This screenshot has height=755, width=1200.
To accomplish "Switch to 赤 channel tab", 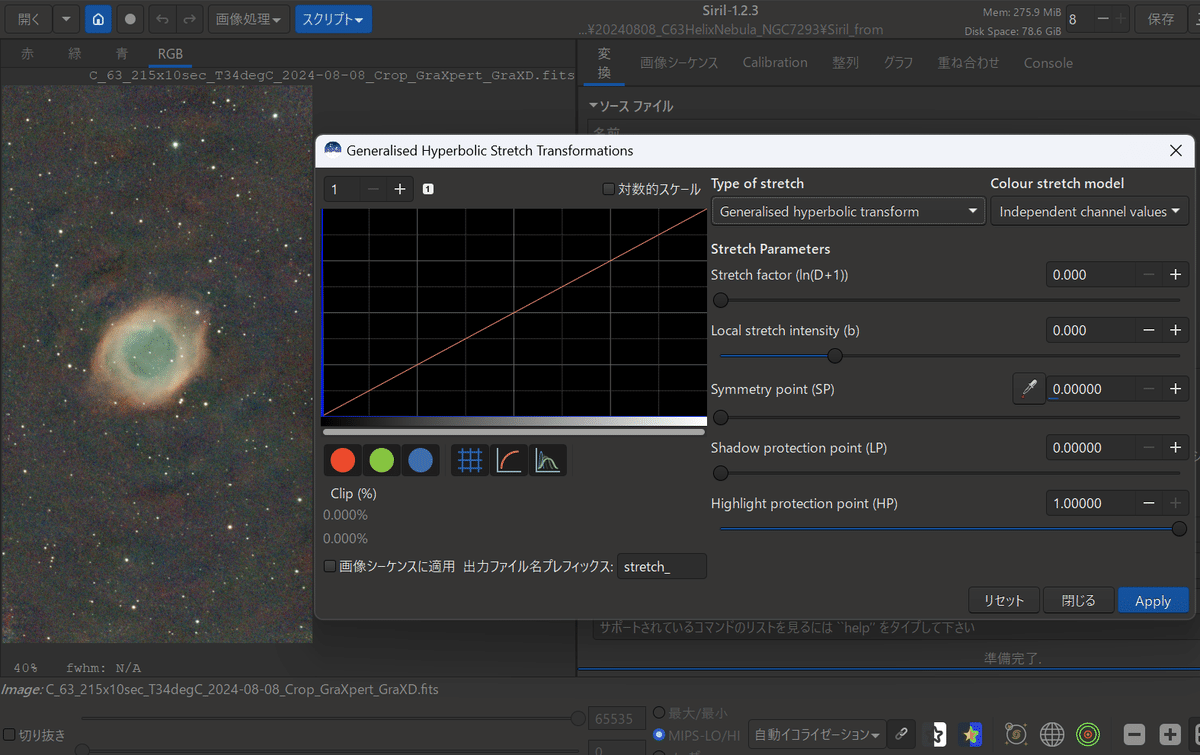I will (x=27, y=54).
